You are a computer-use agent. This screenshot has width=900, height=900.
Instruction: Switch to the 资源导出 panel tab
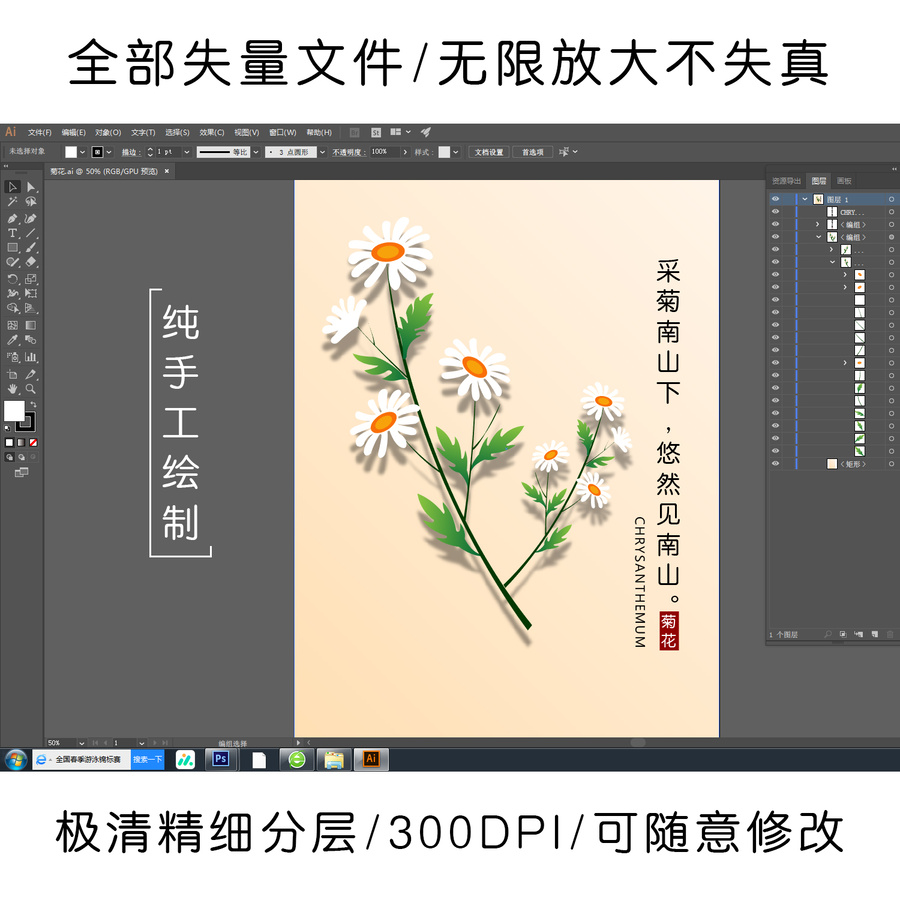(x=786, y=181)
